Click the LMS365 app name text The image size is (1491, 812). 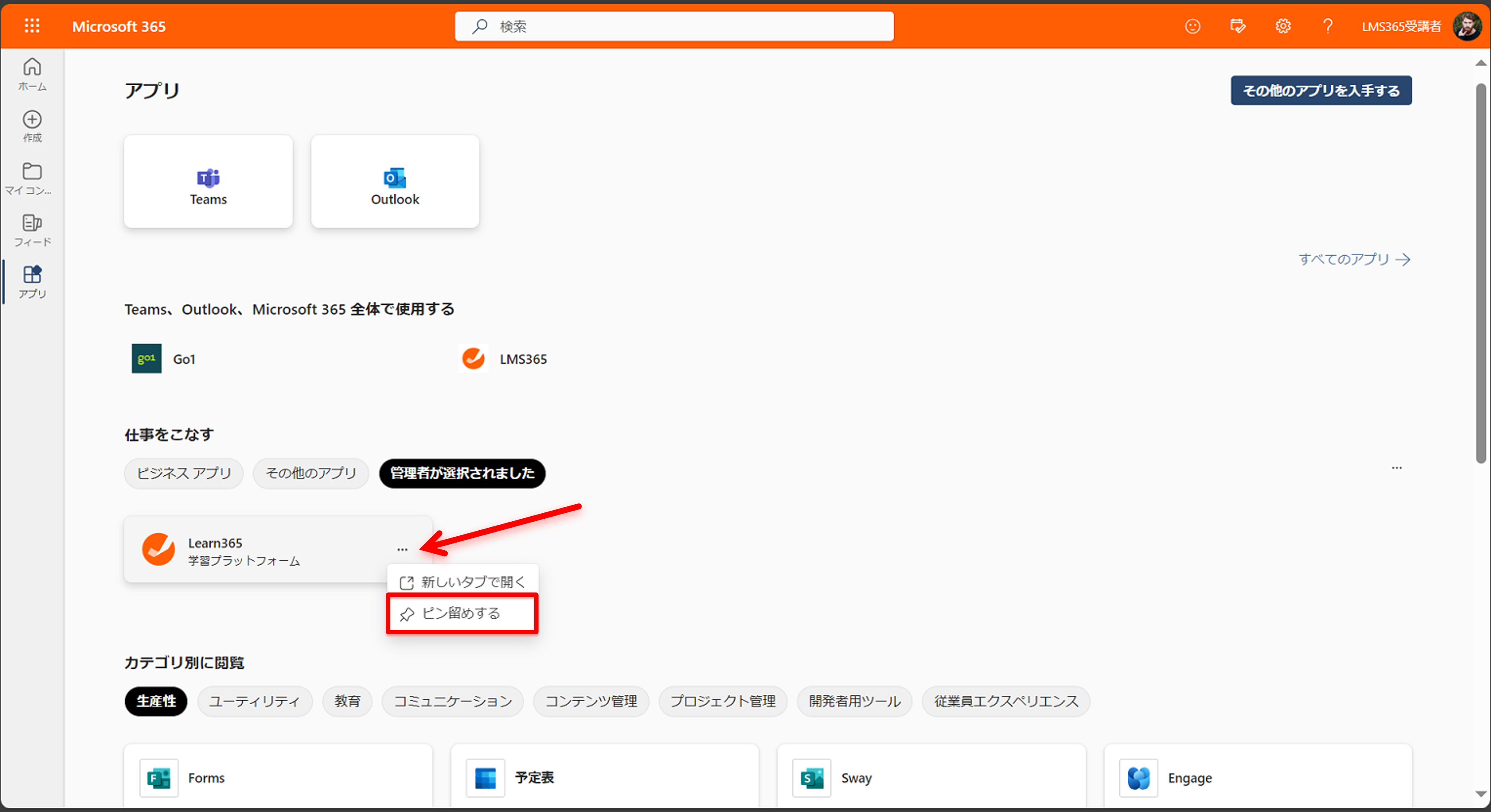click(x=523, y=359)
